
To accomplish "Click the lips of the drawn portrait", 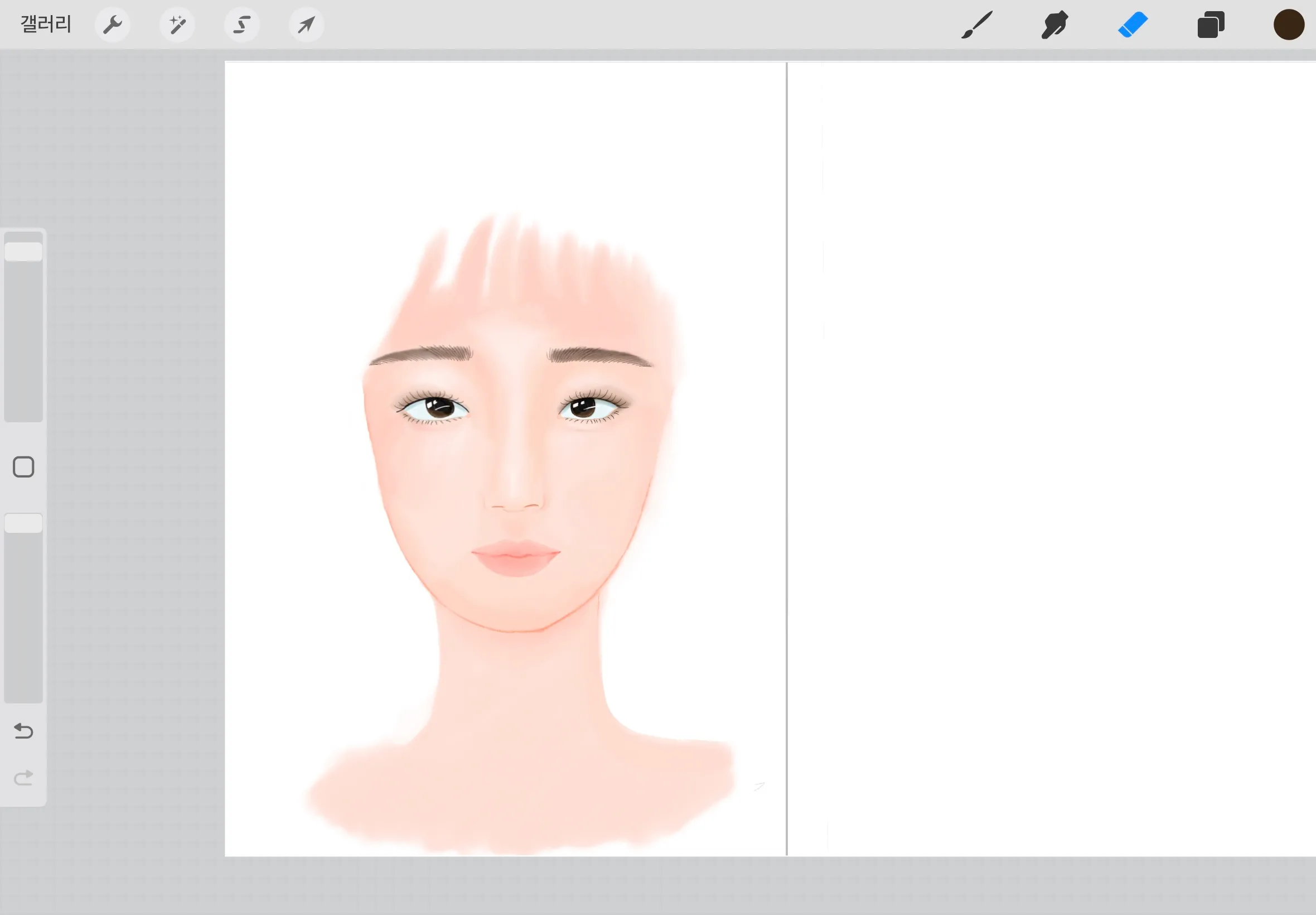I will [x=515, y=557].
